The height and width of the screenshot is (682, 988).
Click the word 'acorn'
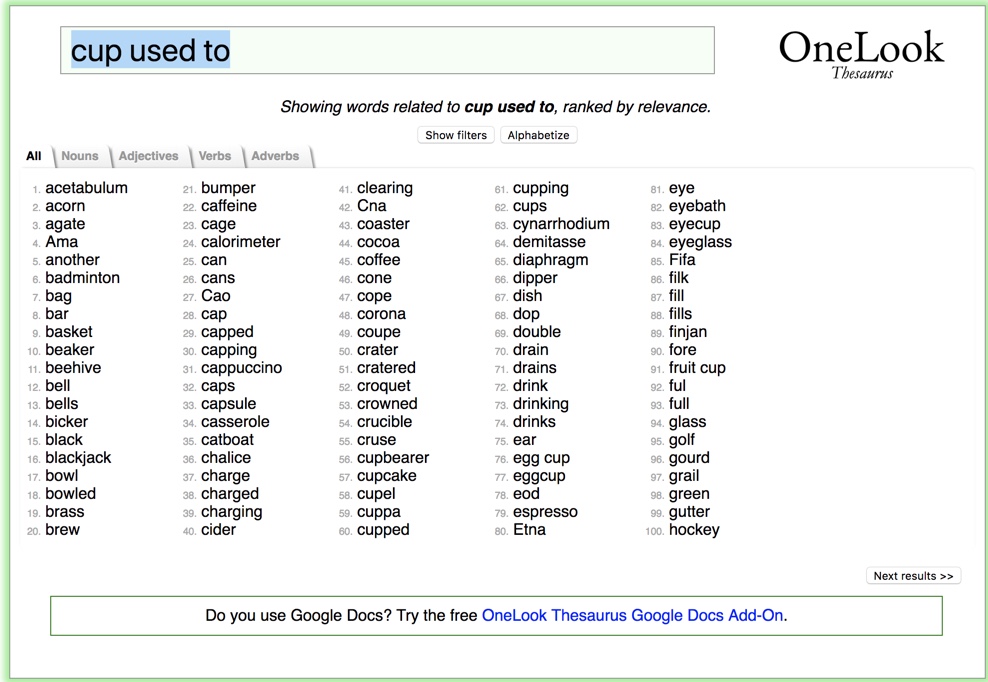[65, 206]
